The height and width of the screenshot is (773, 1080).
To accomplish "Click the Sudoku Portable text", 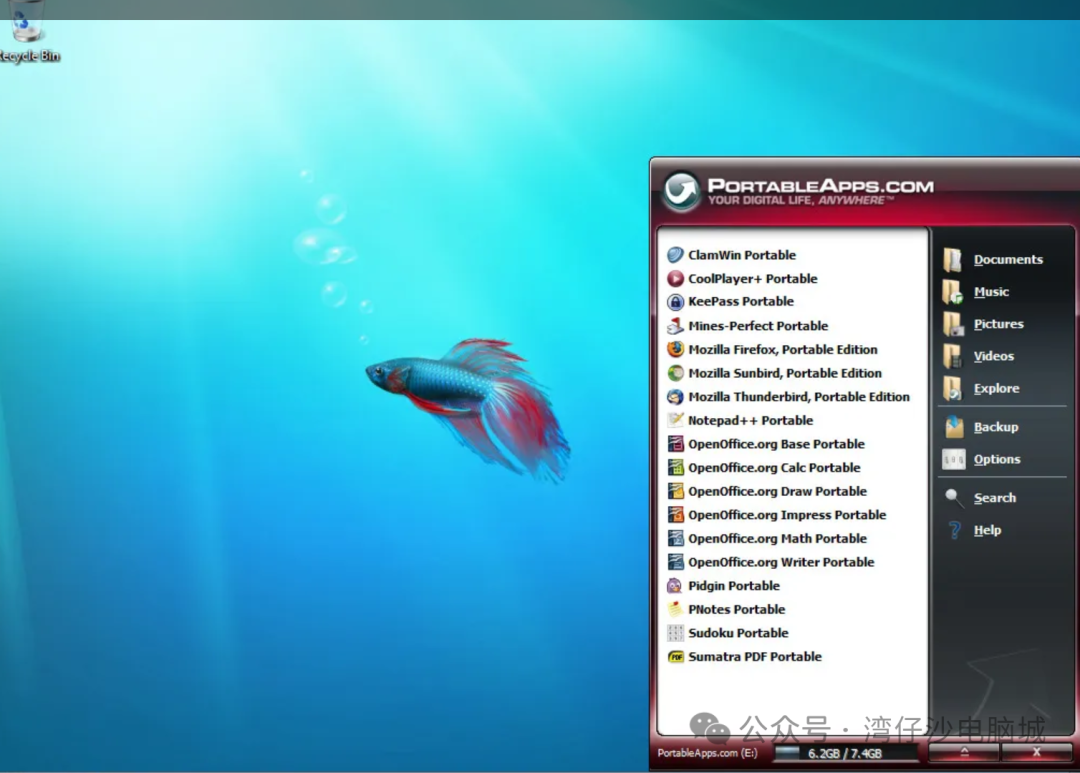I will [x=738, y=633].
